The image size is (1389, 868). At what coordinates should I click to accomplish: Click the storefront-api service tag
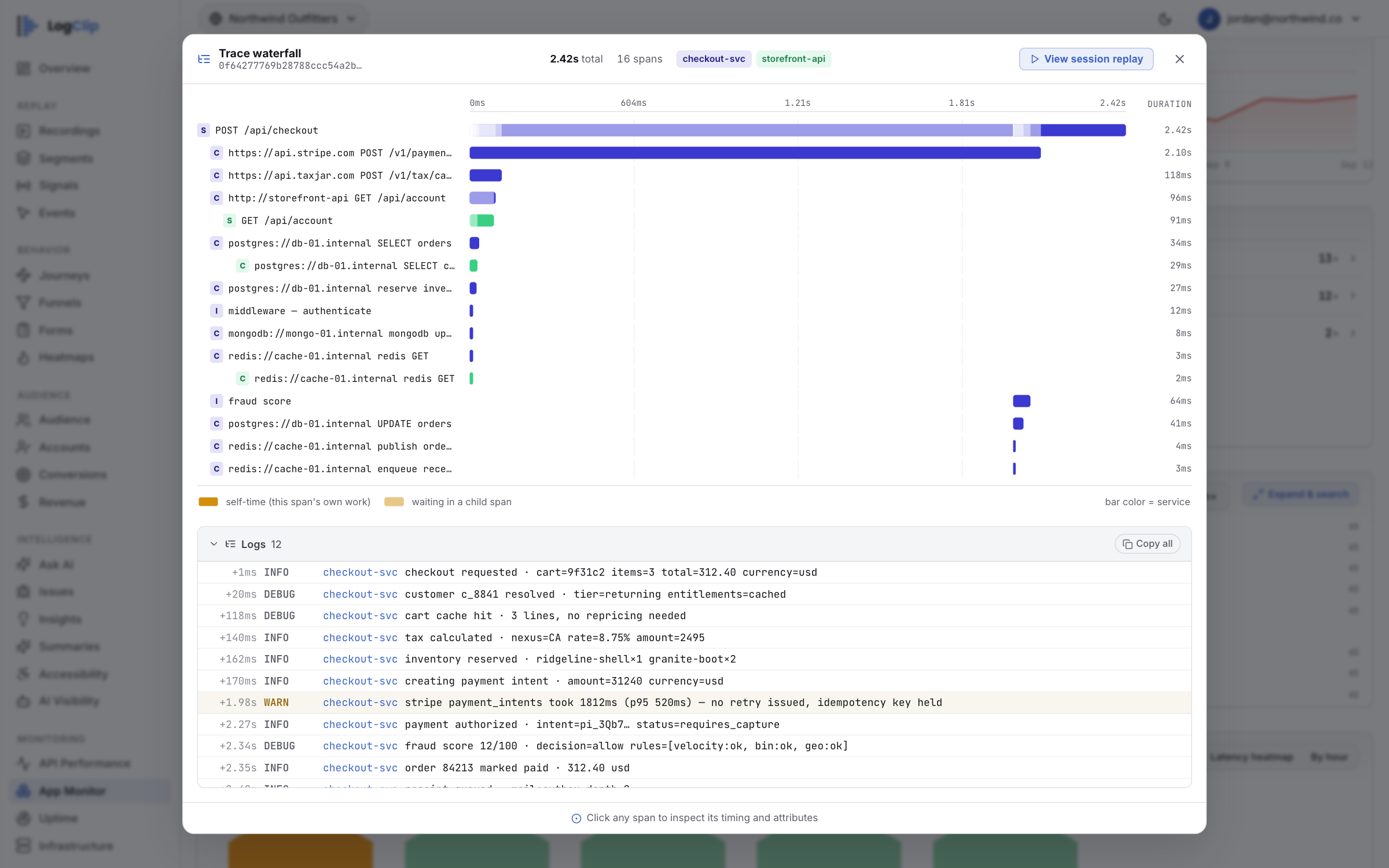pyautogui.click(x=793, y=59)
